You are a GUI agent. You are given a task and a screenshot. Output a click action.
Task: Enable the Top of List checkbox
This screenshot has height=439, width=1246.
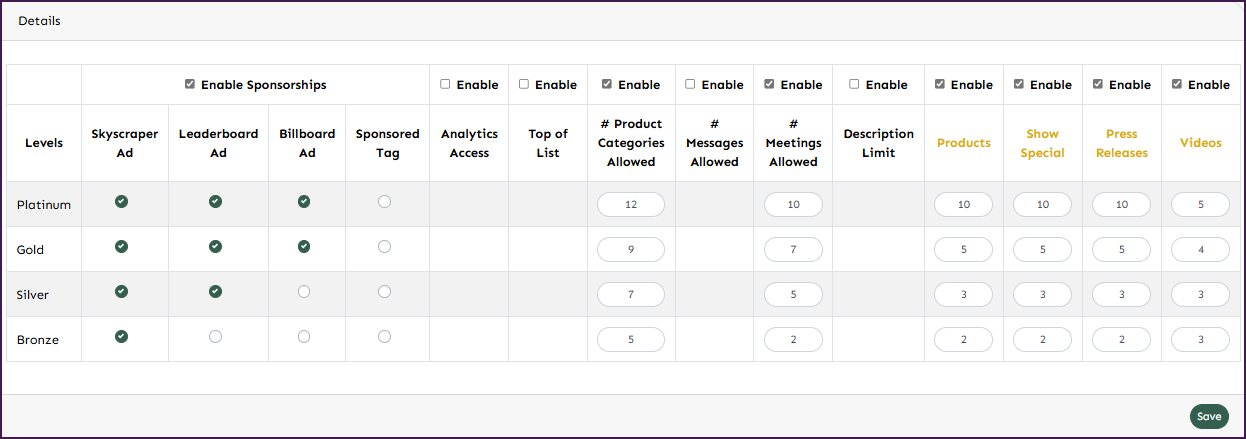coord(524,85)
